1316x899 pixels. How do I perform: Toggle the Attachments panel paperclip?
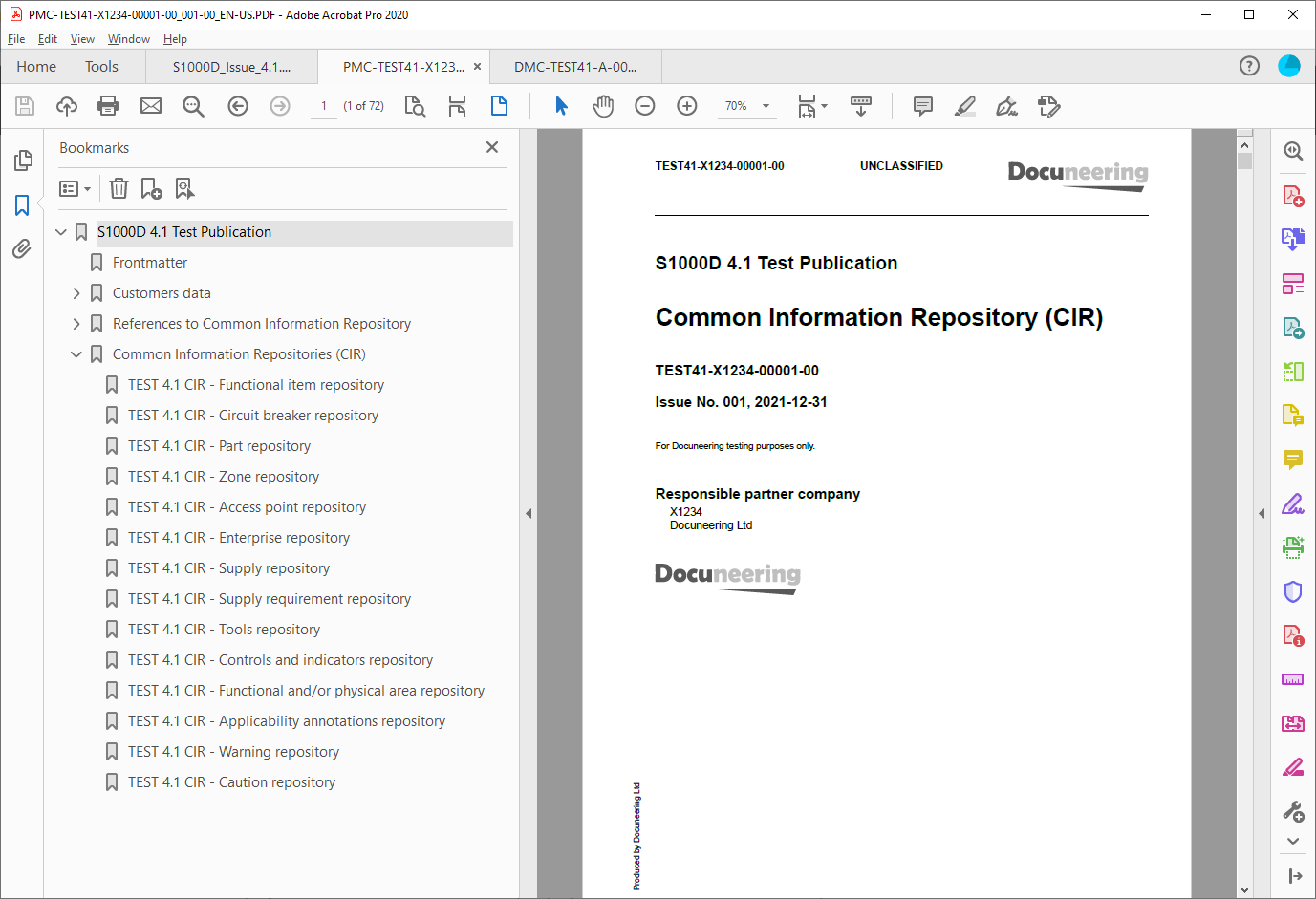(22, 249)
